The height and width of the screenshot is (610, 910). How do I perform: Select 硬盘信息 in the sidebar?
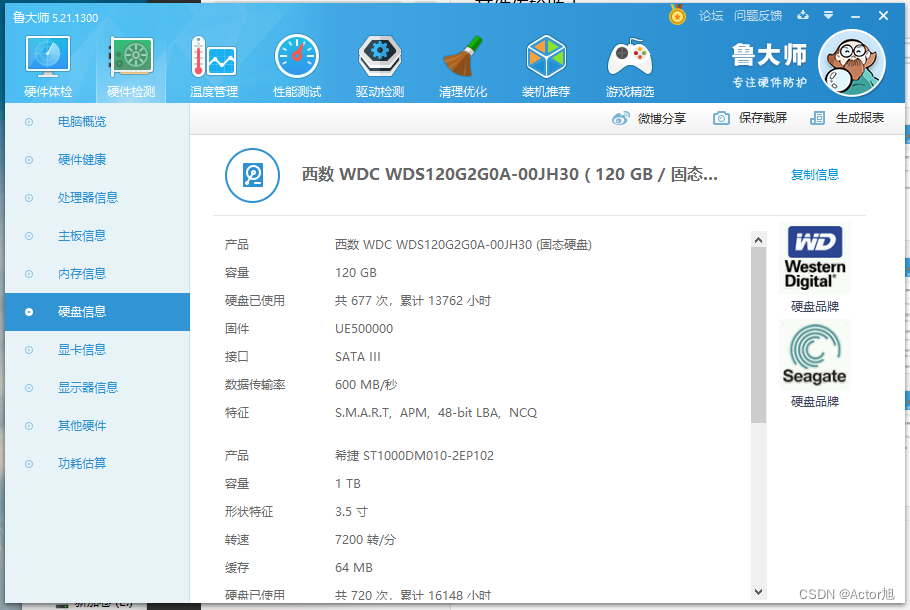tap(98, 312)
